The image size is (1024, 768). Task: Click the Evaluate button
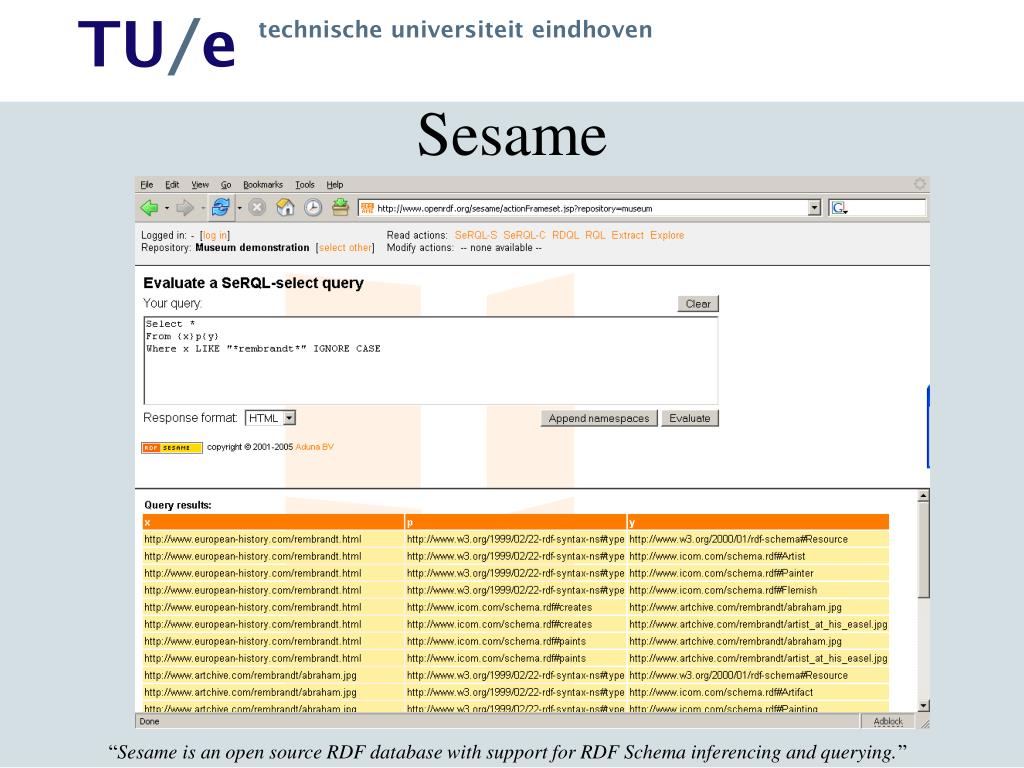690,419
